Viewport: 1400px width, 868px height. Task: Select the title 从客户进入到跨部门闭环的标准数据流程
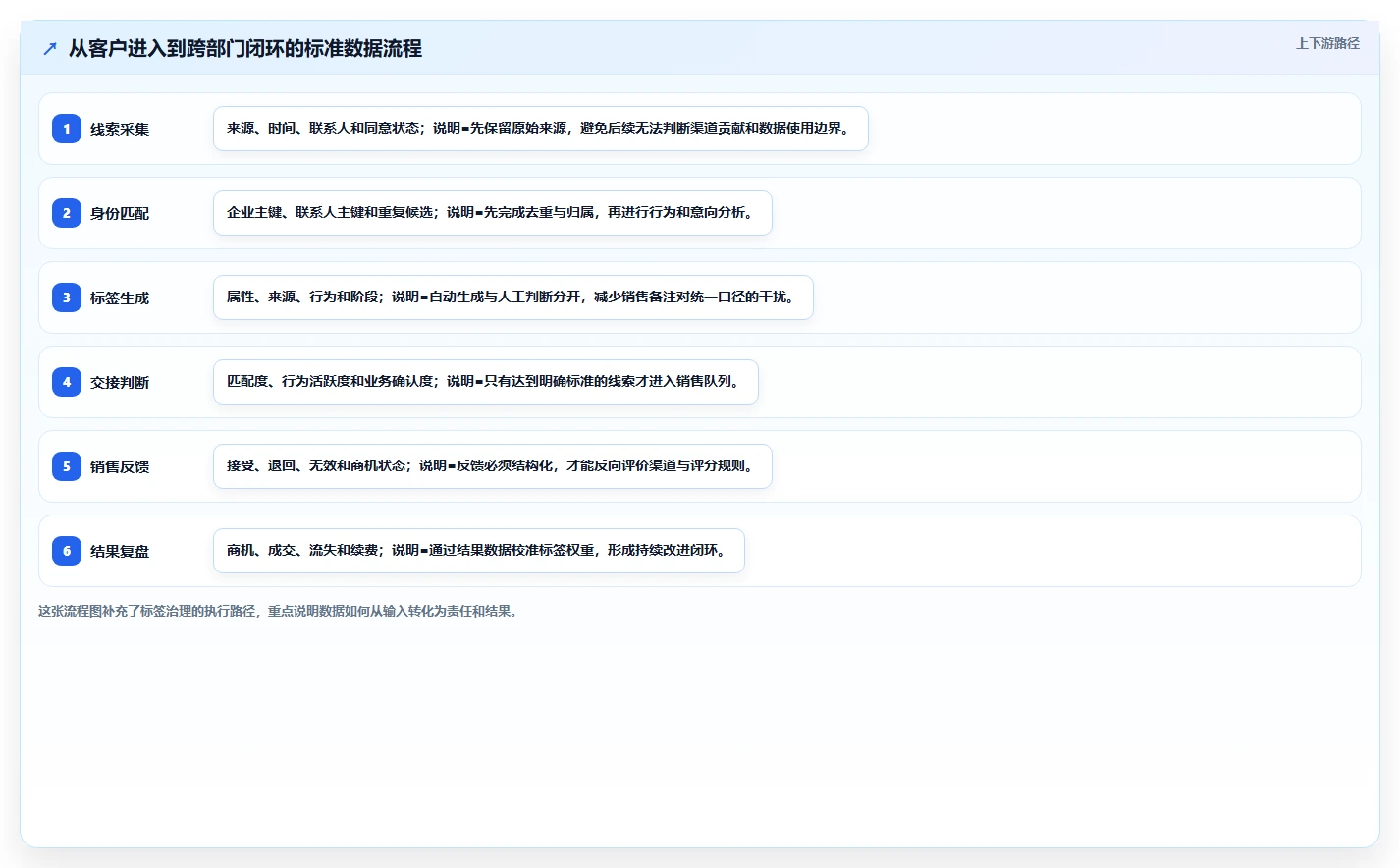click(x=245, y=48)
